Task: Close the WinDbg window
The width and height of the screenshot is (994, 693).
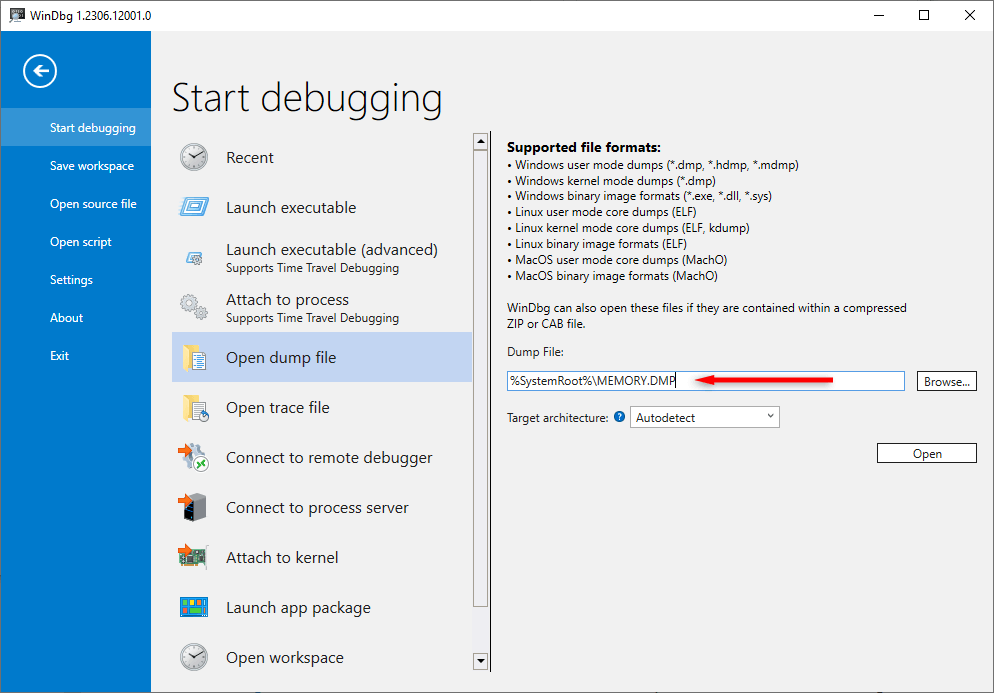Action: click(969, 15)
